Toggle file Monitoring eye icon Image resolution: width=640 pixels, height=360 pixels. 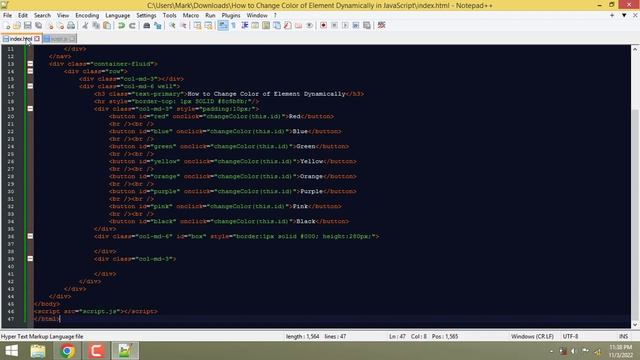click(309, 25)
